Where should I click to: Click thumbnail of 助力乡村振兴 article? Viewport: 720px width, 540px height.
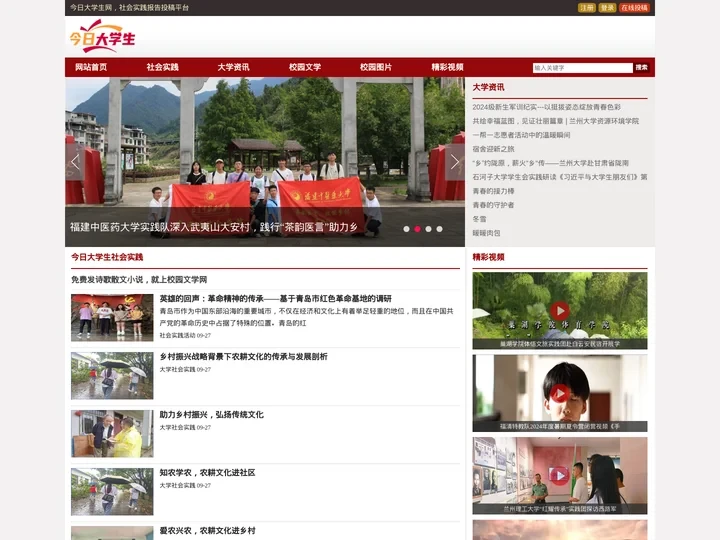[x=112, y=433]
